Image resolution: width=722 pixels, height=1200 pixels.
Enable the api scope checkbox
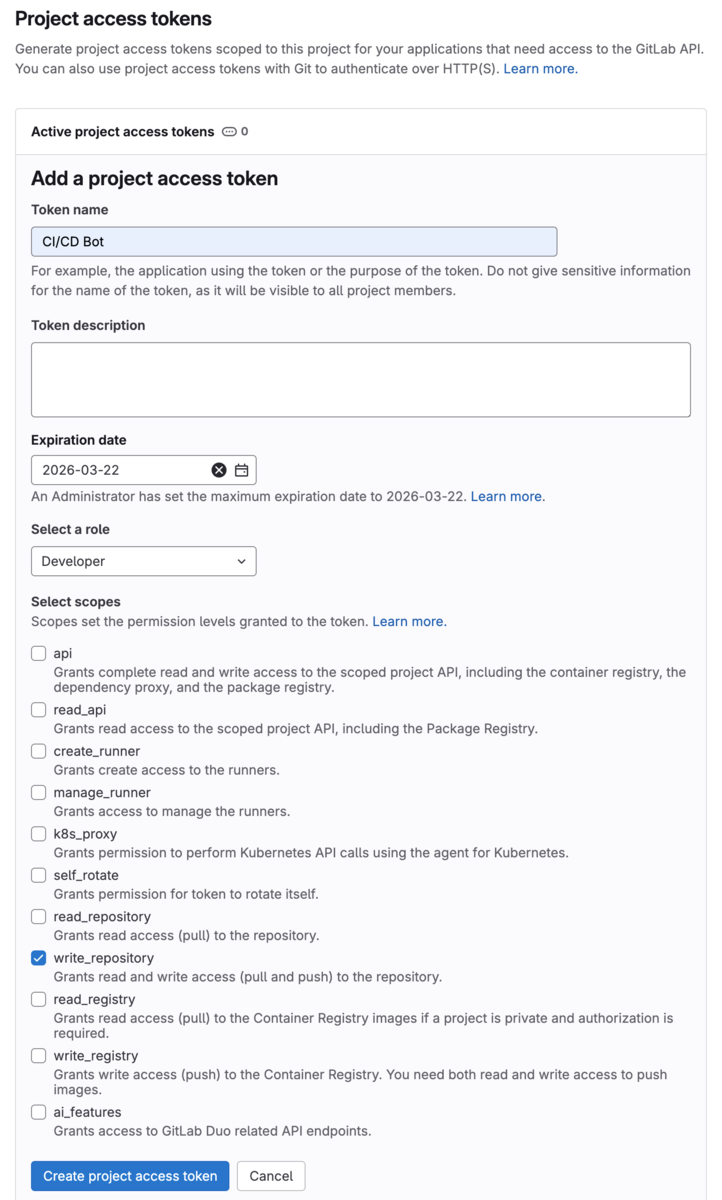39,653
